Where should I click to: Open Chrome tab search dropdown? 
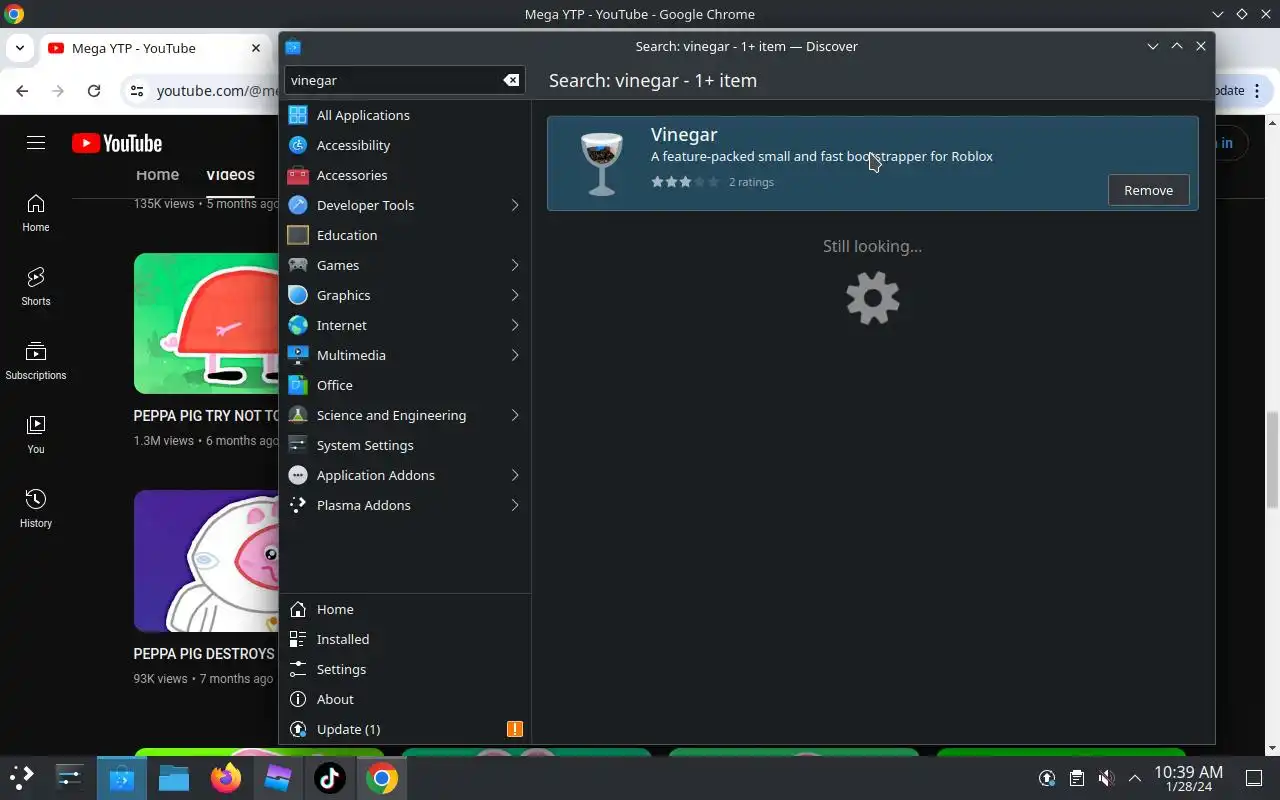20,48
